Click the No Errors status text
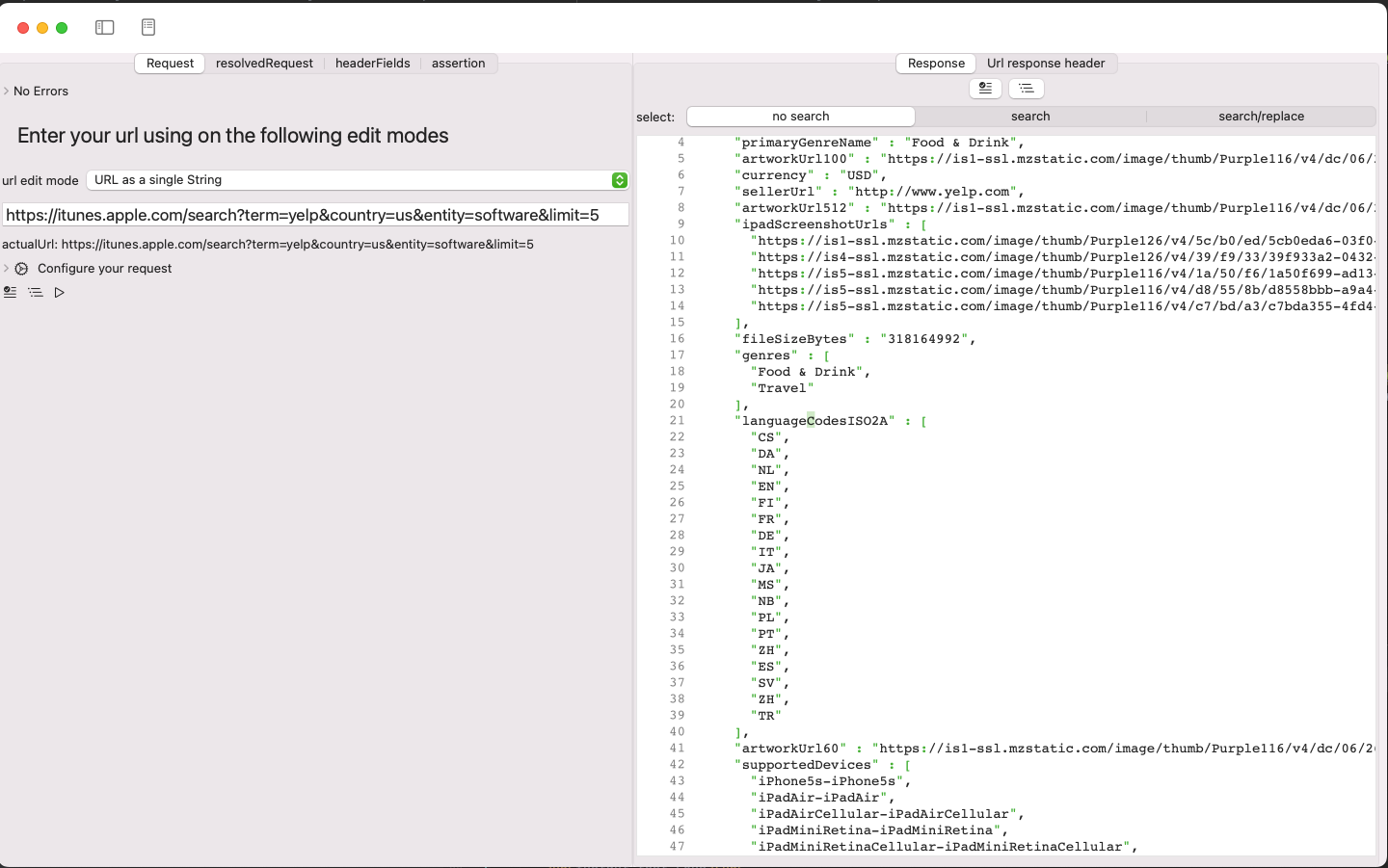This screenshot has width=1388, height=868. point(40,92)
